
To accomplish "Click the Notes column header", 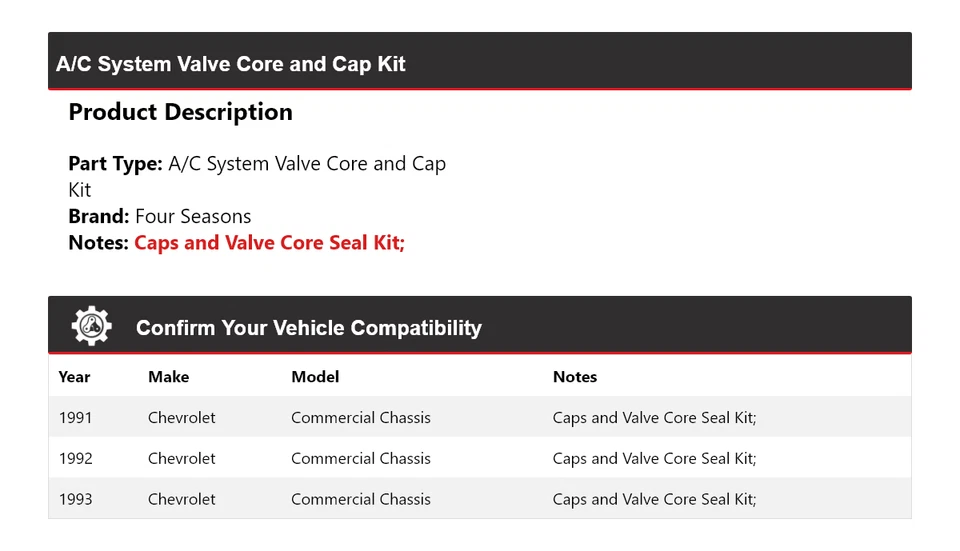I will 575,377.
